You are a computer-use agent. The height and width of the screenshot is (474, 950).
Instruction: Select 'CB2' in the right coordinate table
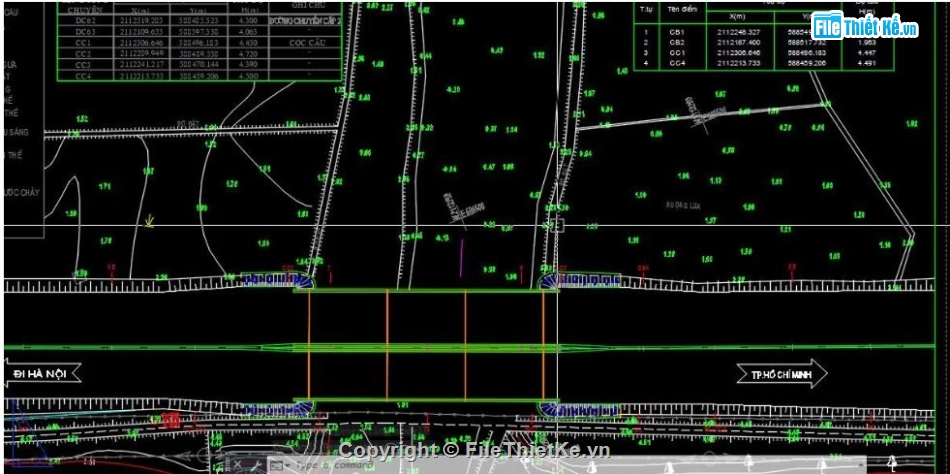[676, 42]
